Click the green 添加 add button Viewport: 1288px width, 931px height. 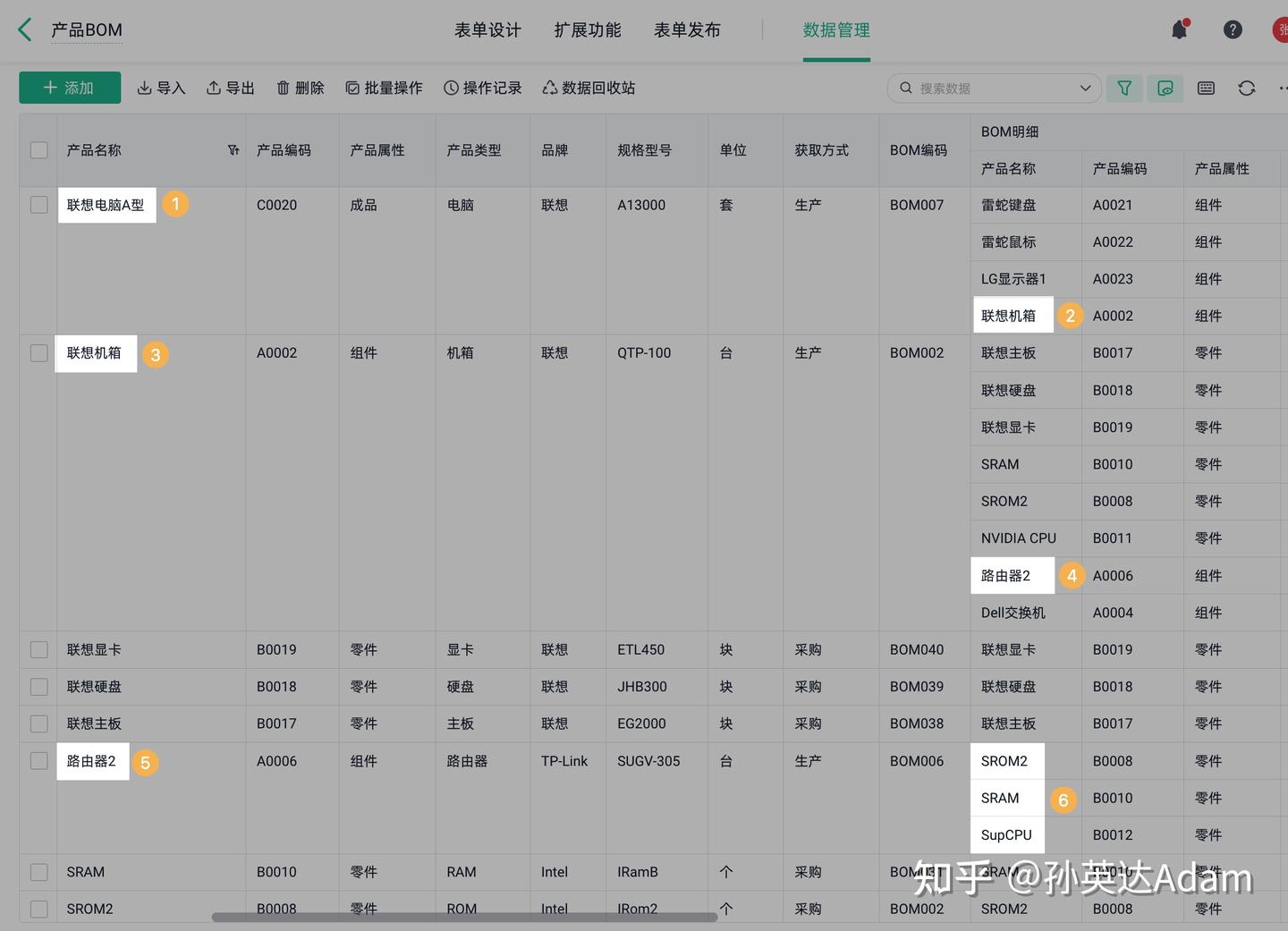(x=70, y=88)
